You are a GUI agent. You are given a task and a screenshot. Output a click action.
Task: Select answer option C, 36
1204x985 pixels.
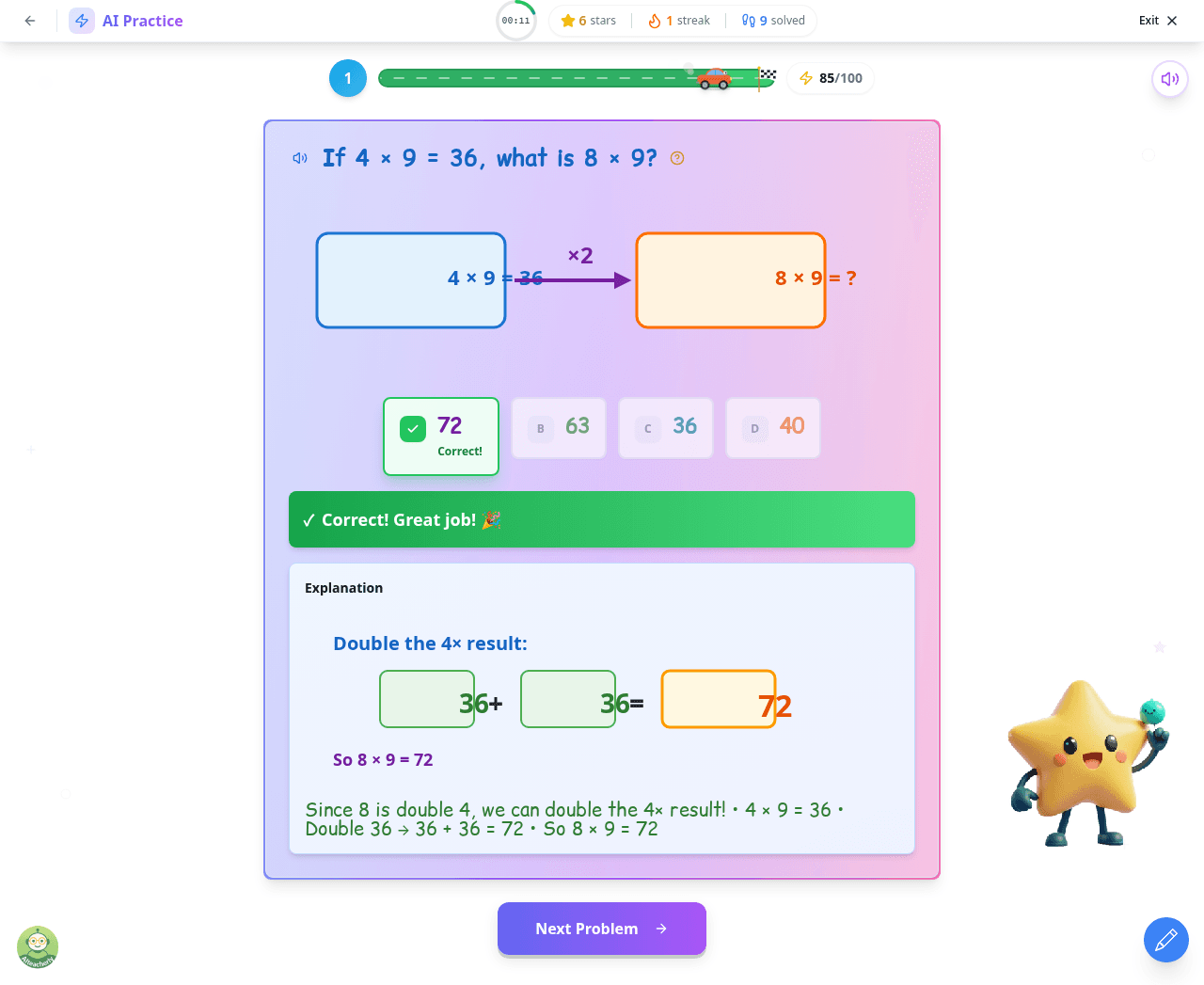tap(666, 428)
